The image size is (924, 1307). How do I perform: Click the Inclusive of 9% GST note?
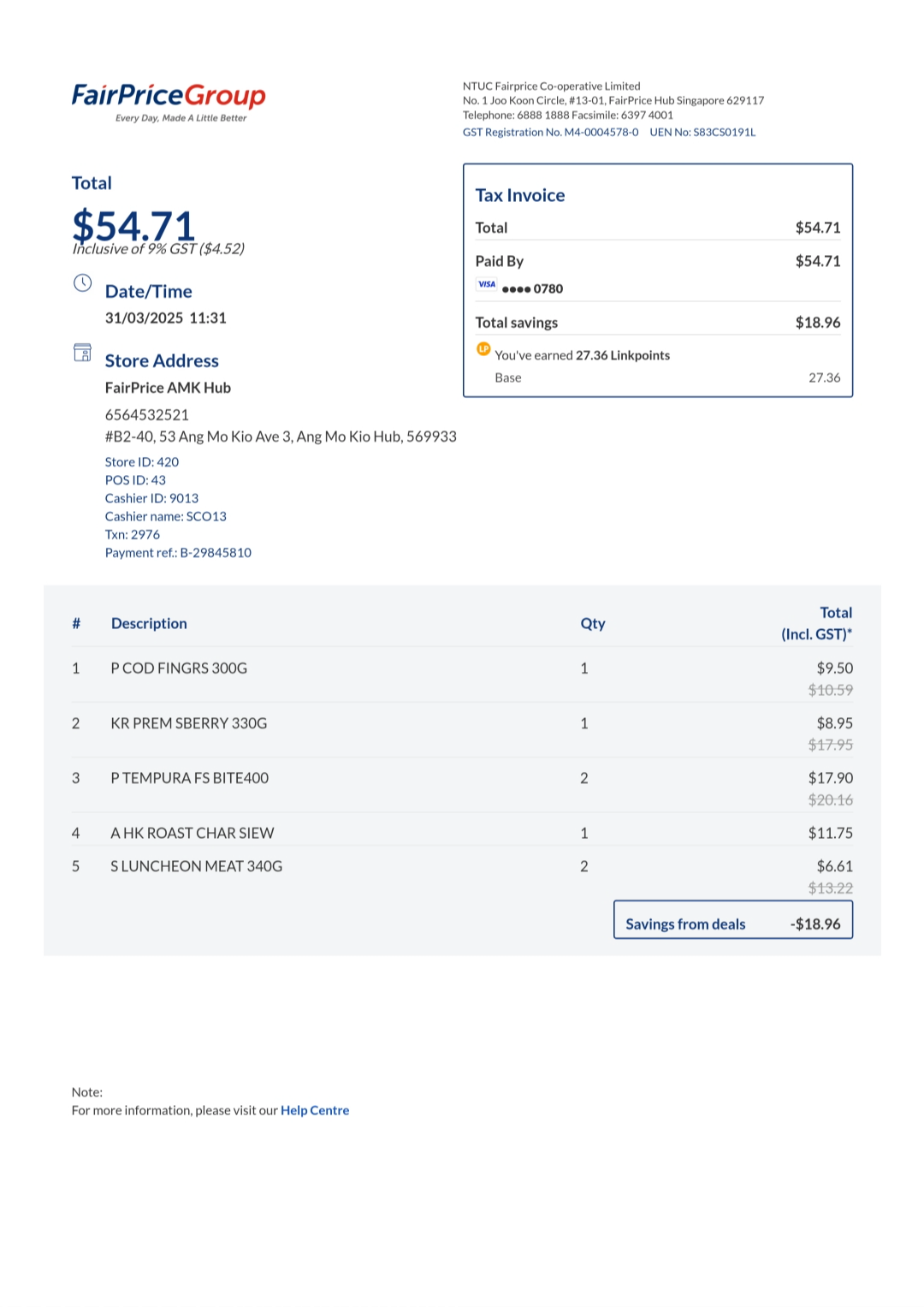pyautogui.click(x=158, y=249)
